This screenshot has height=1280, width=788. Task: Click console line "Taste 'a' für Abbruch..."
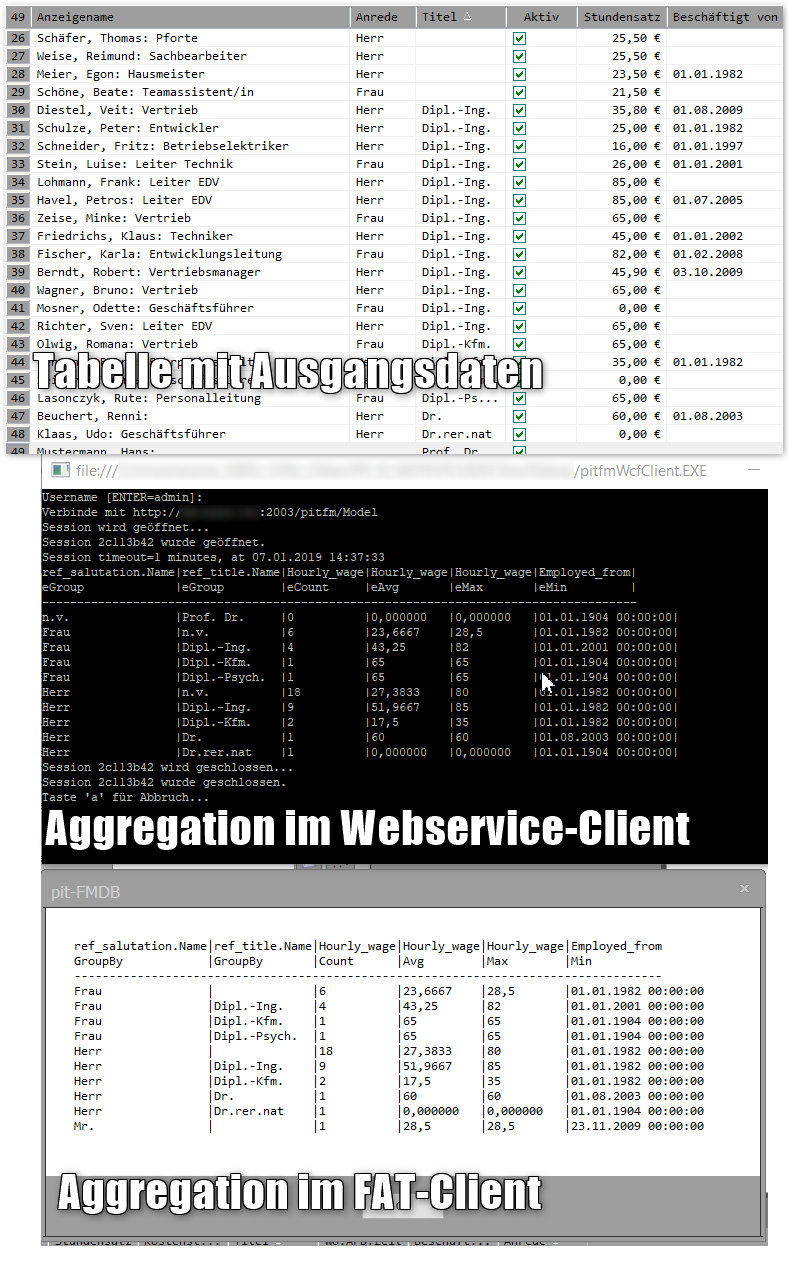point(126,797)
